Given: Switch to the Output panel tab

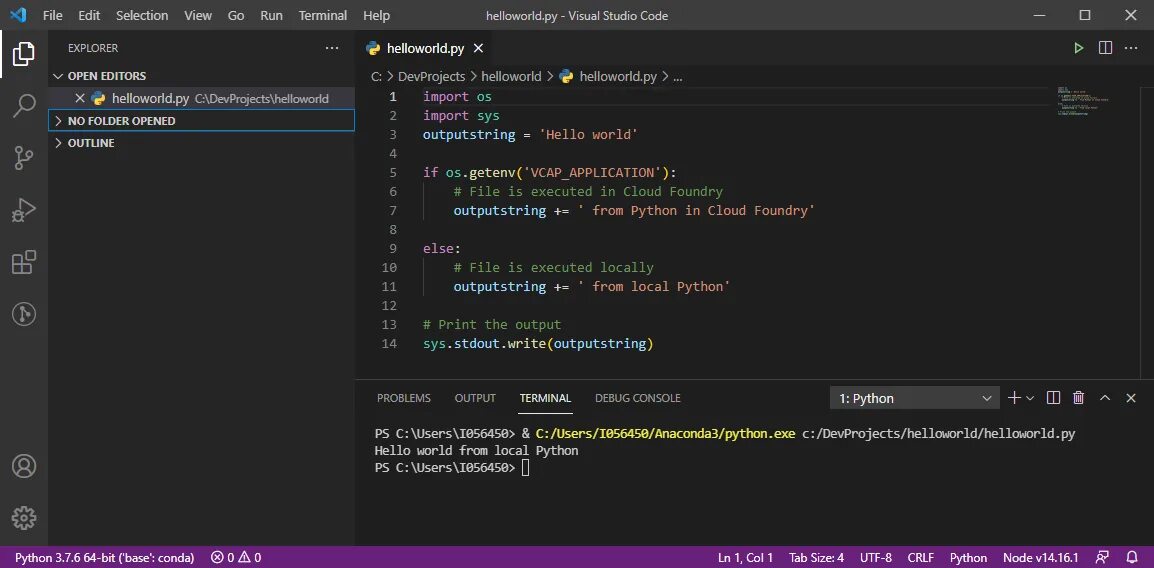Looking at the screenshot, I should pyautogui.click(x=475, y=398).
